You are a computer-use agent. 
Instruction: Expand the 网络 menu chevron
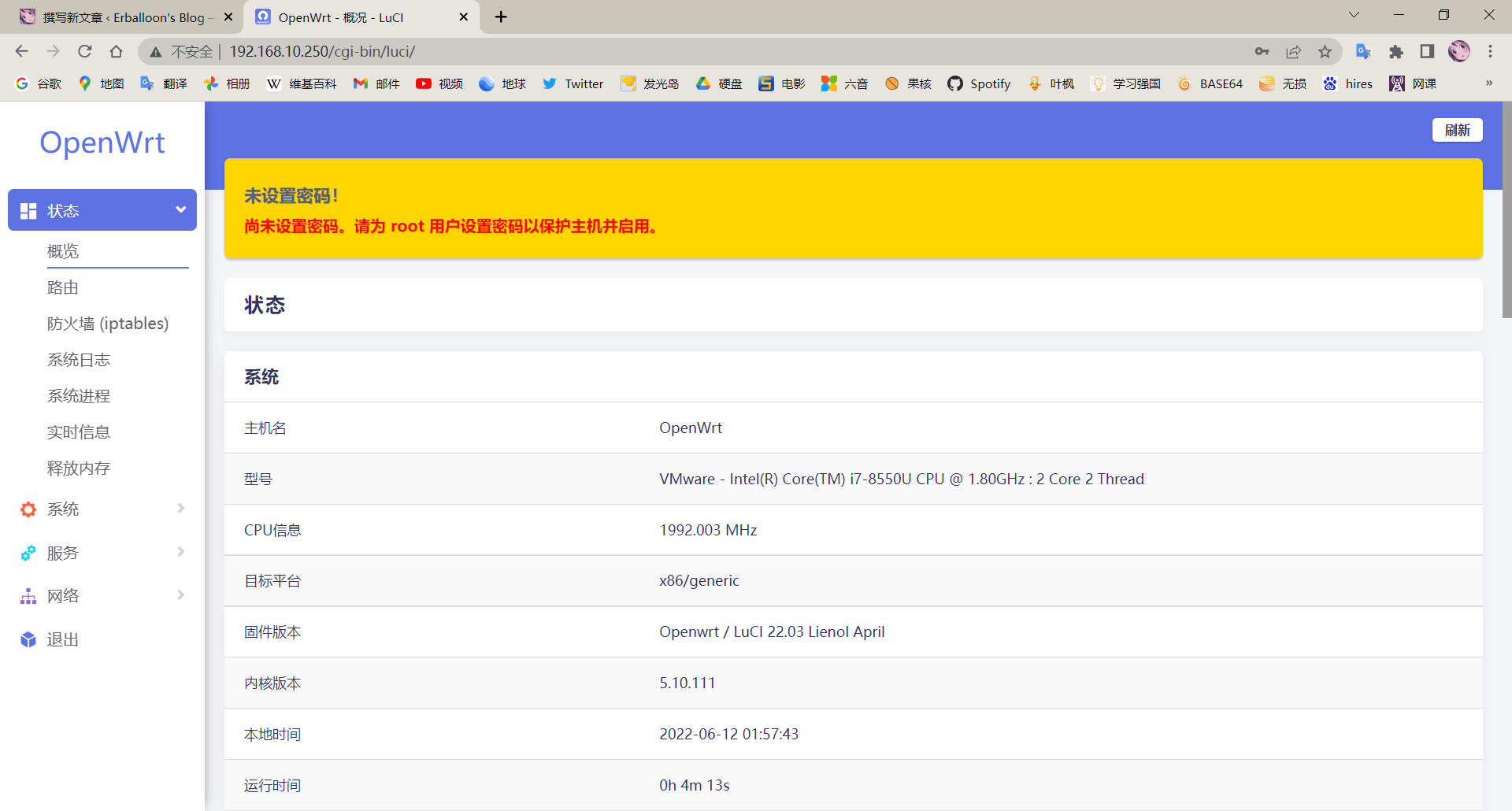pos(181,595)
